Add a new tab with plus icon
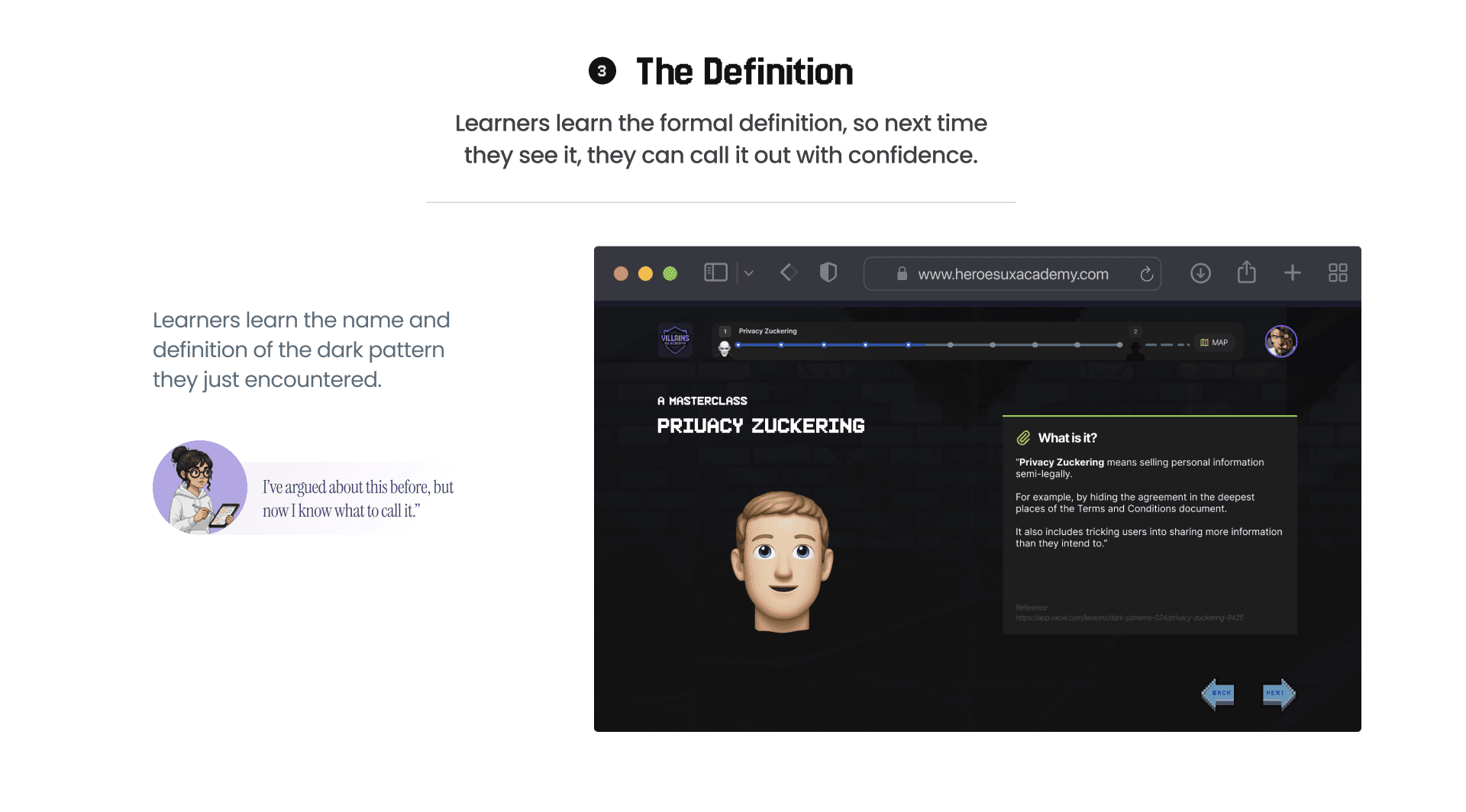1466x812 pixels. click(1293, 272)
